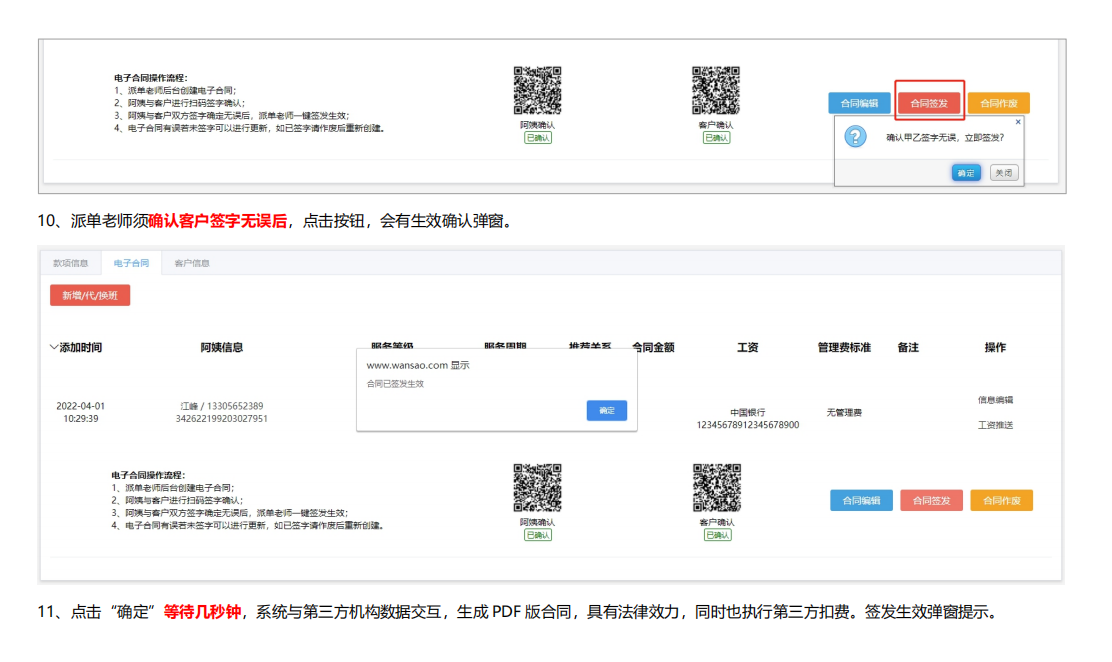The width and height of the screenshot is (1112, 662).
Task: Click top panel's blue 合同编辑 button
Action: 859,103
